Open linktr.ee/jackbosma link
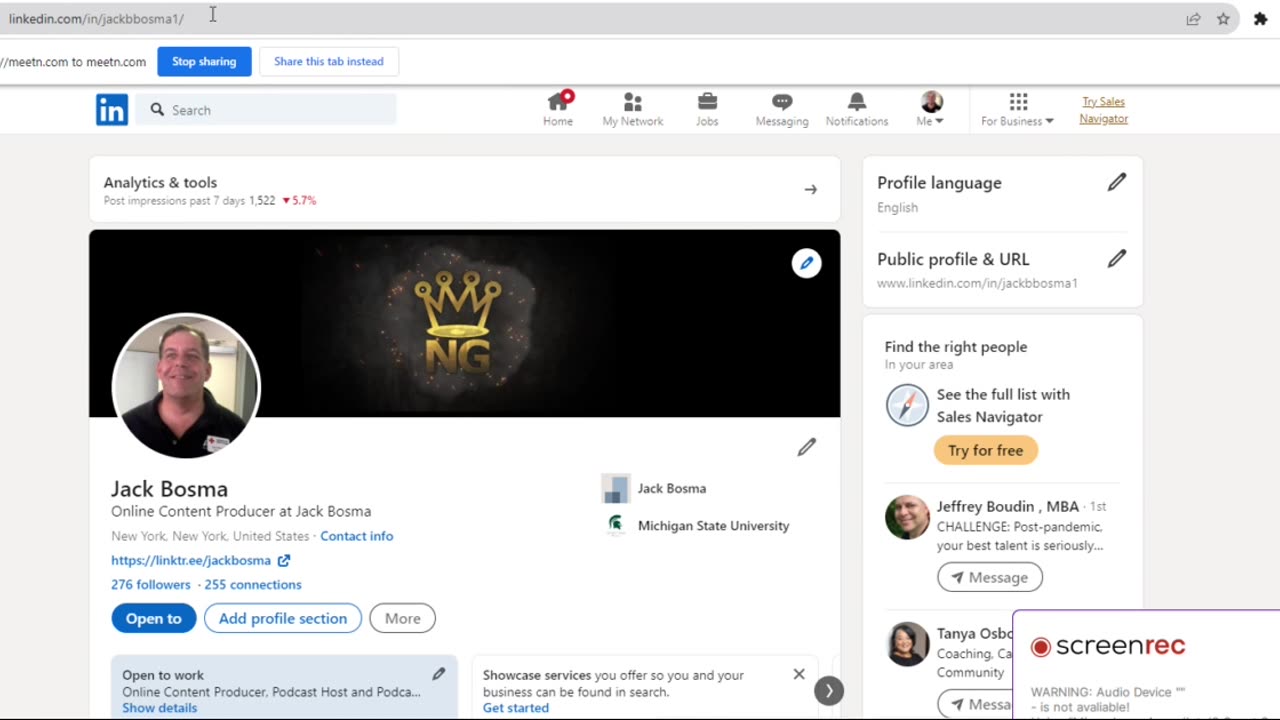Viewport: 1280px width, 720px height. point(200,560)
